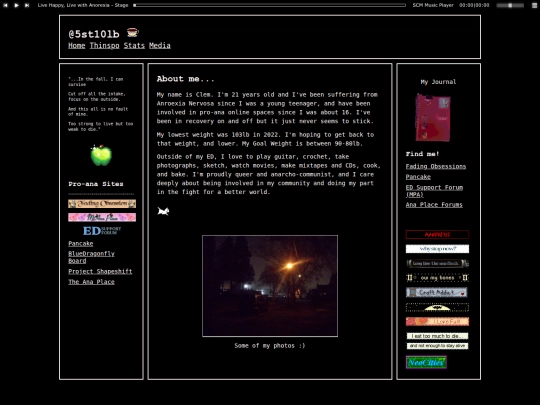Click the 'I Love Fall' badge
540x405 pixels.
(x=437, y=321)
